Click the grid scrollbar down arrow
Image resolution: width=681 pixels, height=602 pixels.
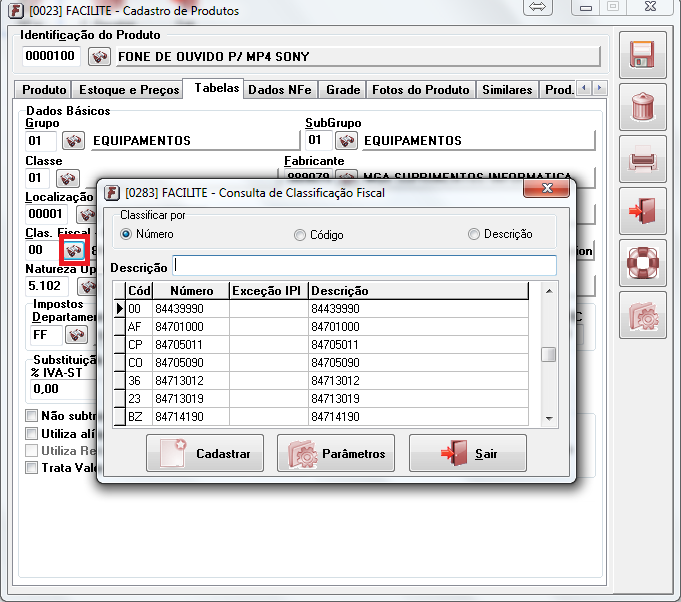[x=548, y=418]
